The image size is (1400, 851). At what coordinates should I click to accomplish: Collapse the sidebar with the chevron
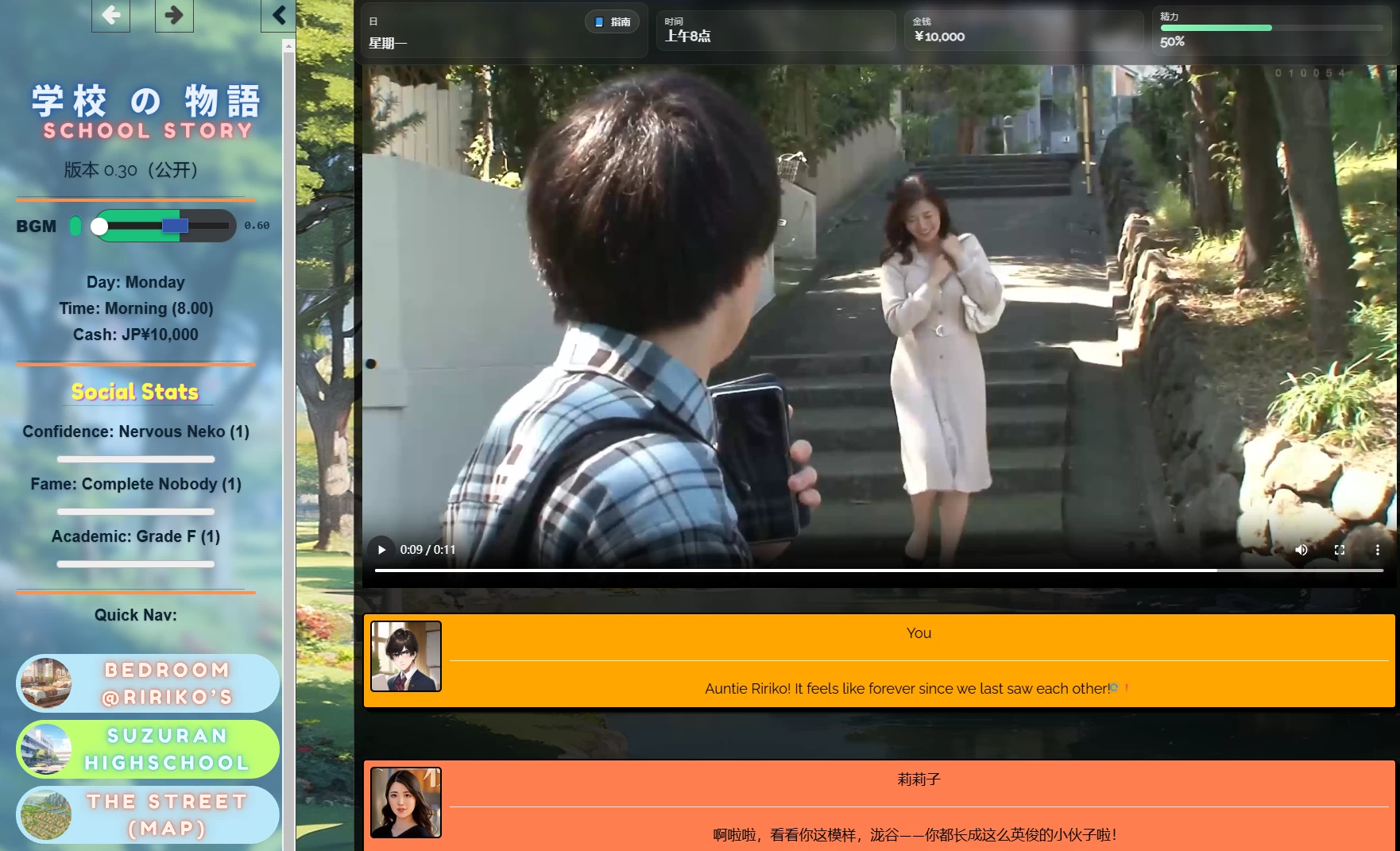[x=278, y=15]
